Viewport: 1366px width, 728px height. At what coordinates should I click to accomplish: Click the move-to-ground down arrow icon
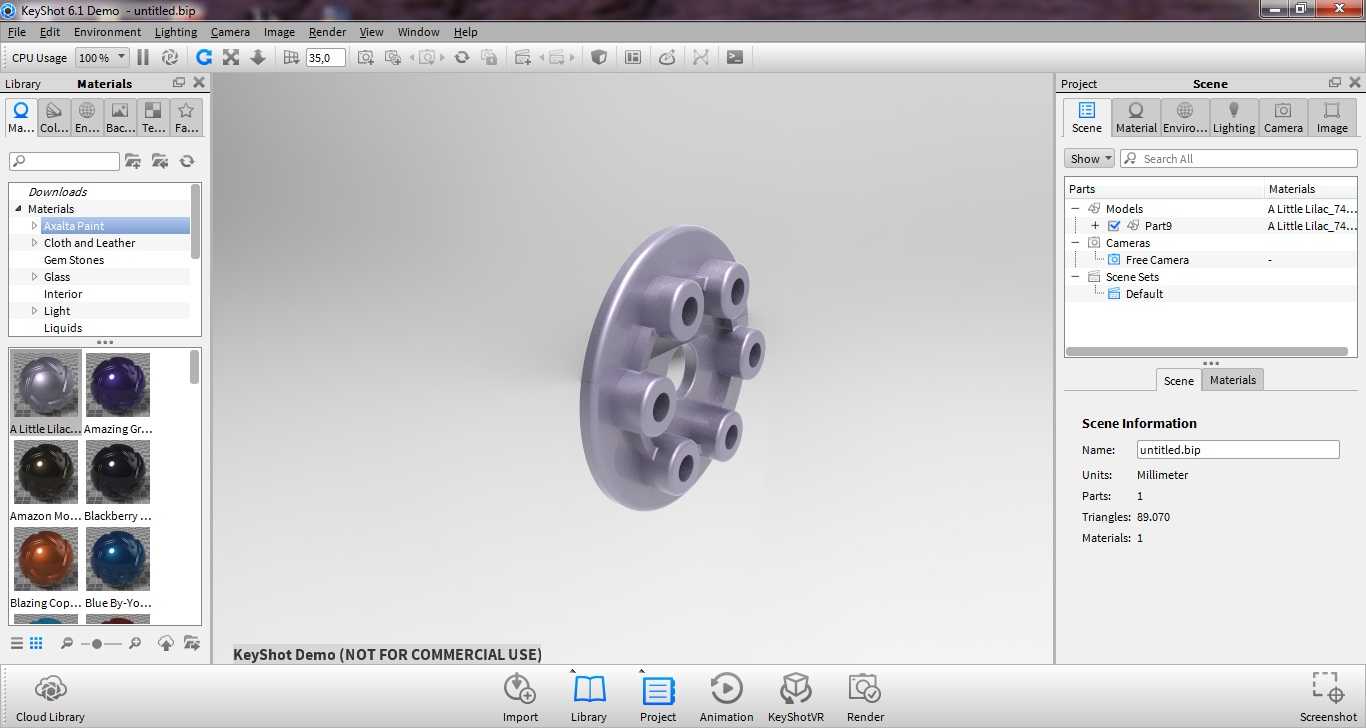click(258, 57)
